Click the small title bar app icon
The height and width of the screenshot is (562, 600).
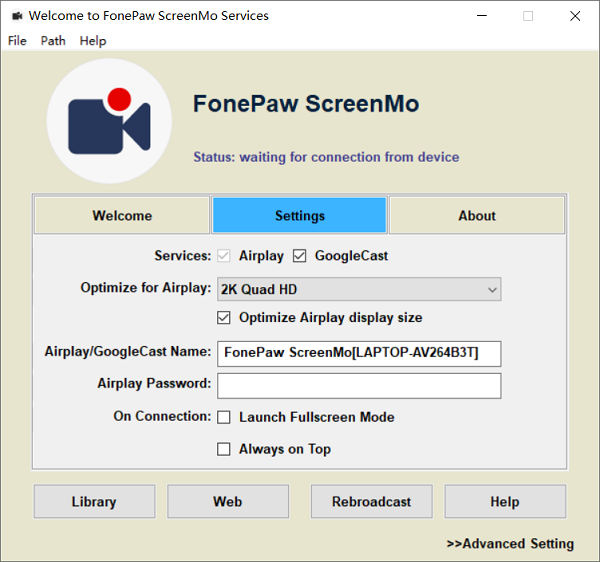16,16
